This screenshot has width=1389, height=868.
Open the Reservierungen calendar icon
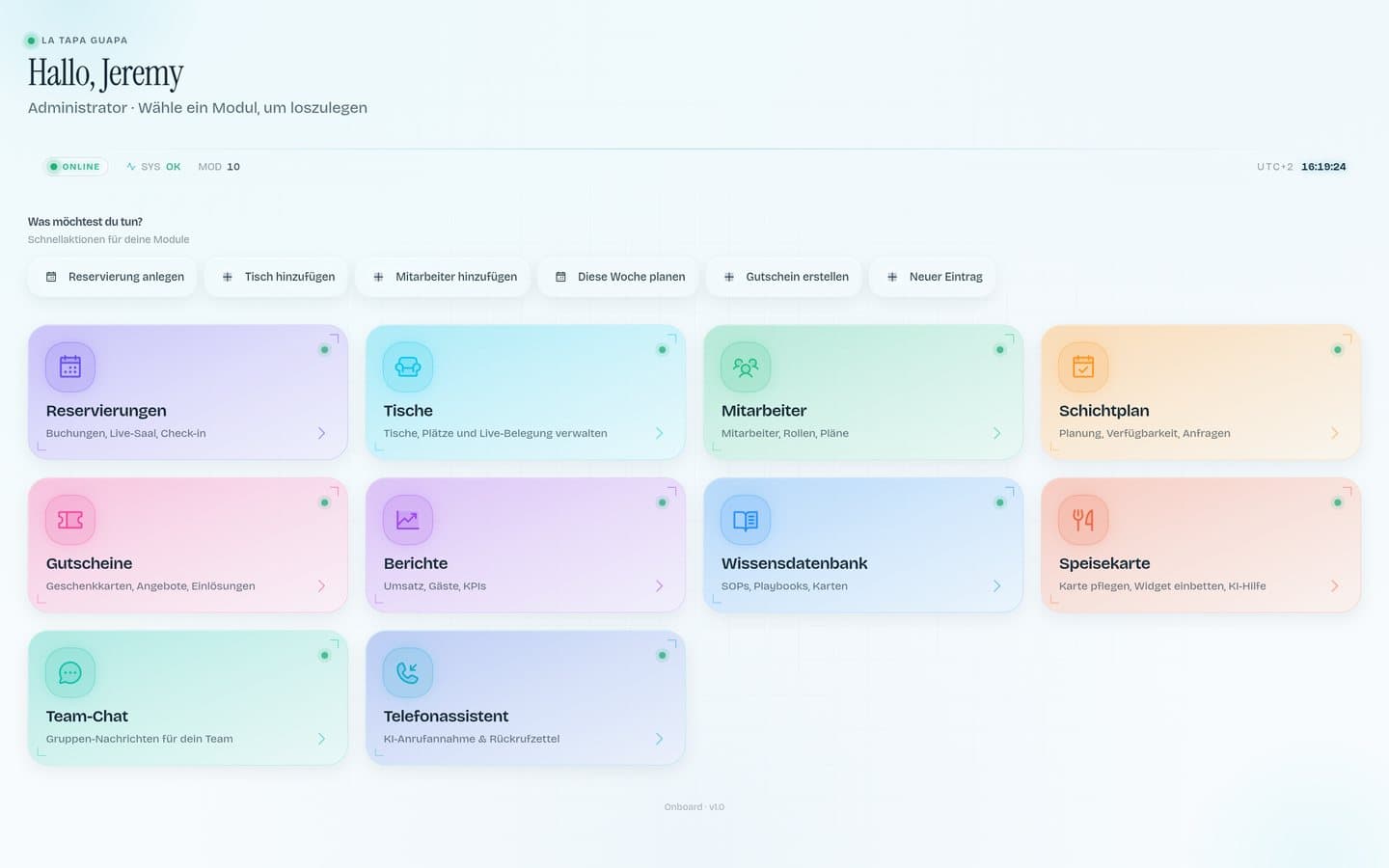point(70,366)
